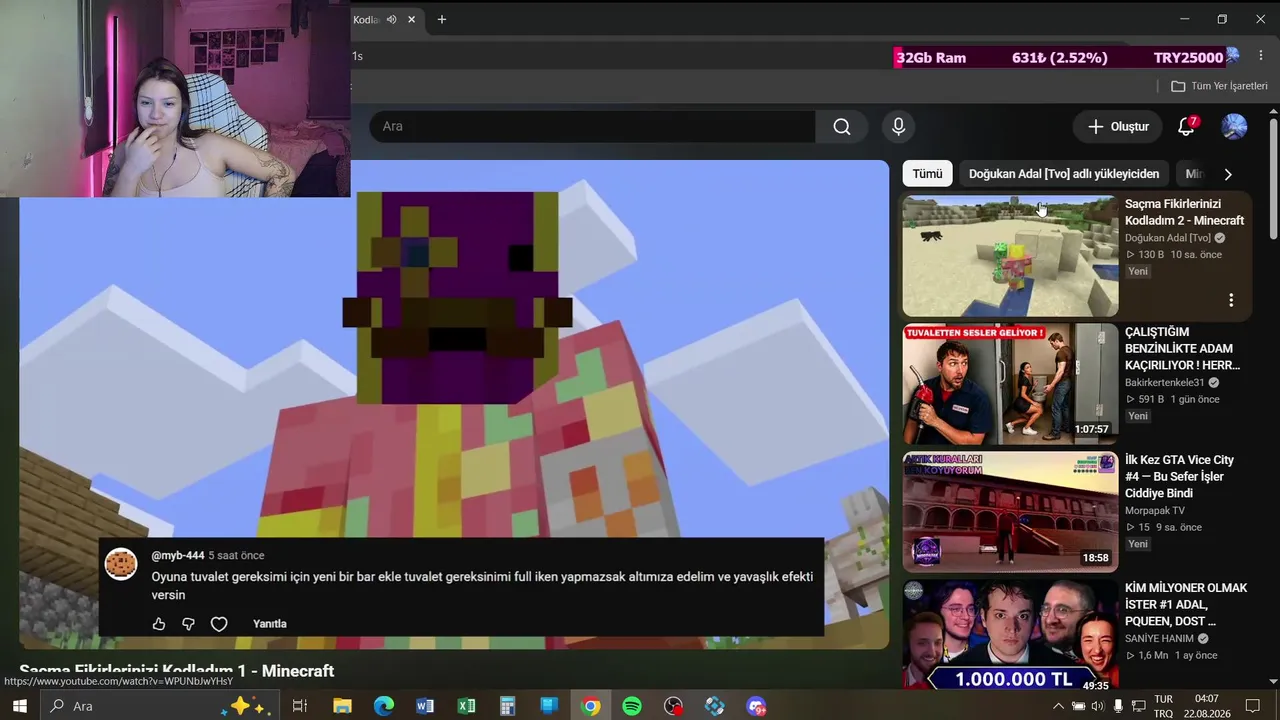The image size is (1280, 720).
Task: Open the ÇALIŞTIĞIM BENZİNLİKTE video thumbnail
Action: click(x=1010, y=384)
